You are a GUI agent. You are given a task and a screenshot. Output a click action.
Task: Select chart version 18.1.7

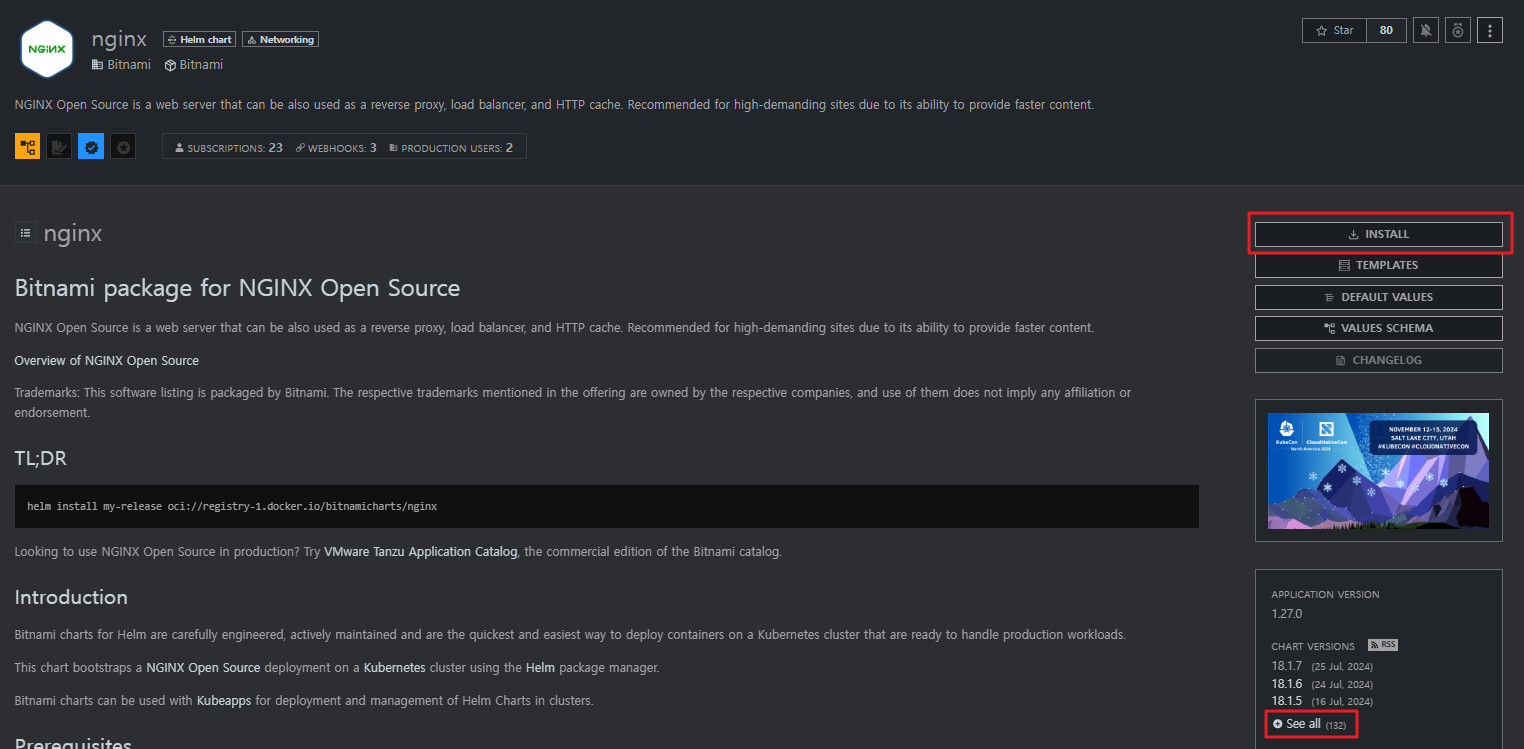(x=1286, y=666)
